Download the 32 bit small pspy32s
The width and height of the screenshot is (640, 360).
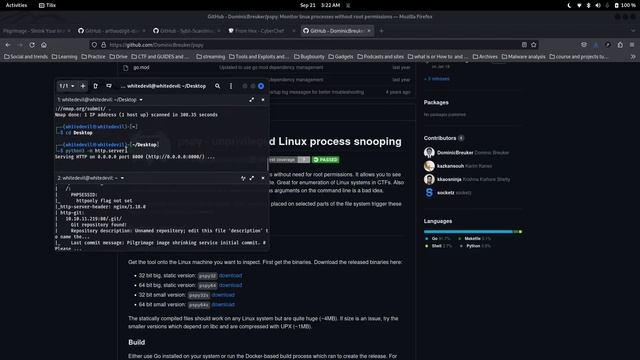coord(223,295)
